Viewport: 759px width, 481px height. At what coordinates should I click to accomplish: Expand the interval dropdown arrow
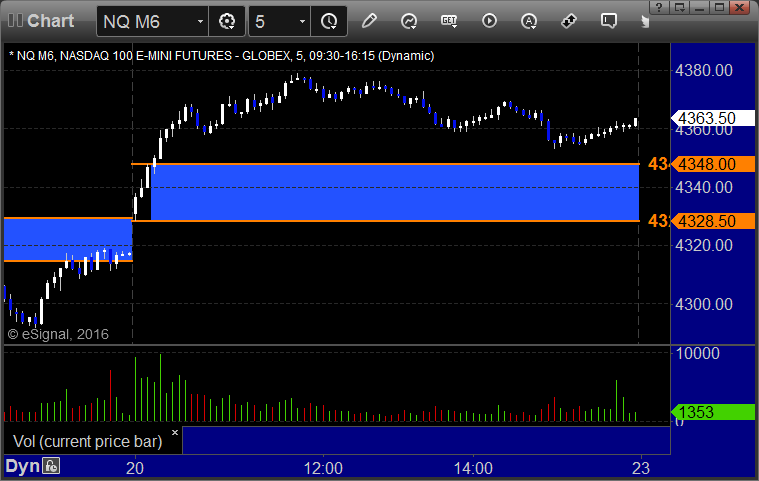(303, 22)
